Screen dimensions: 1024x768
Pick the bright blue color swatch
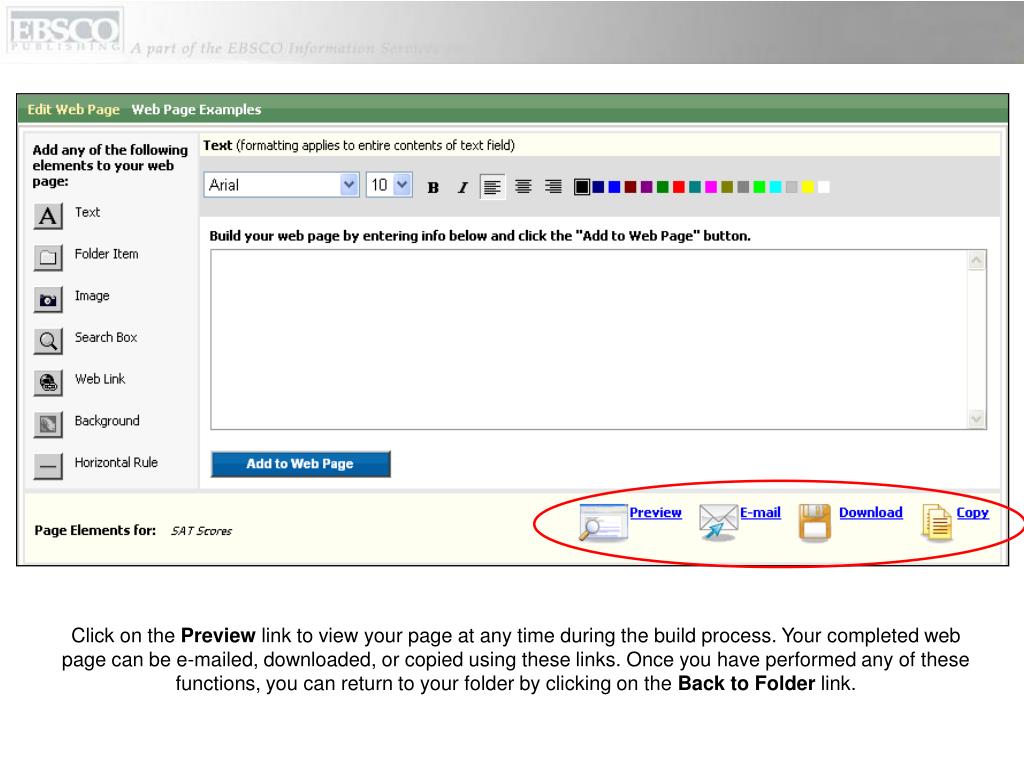click(x=615, y=187)
